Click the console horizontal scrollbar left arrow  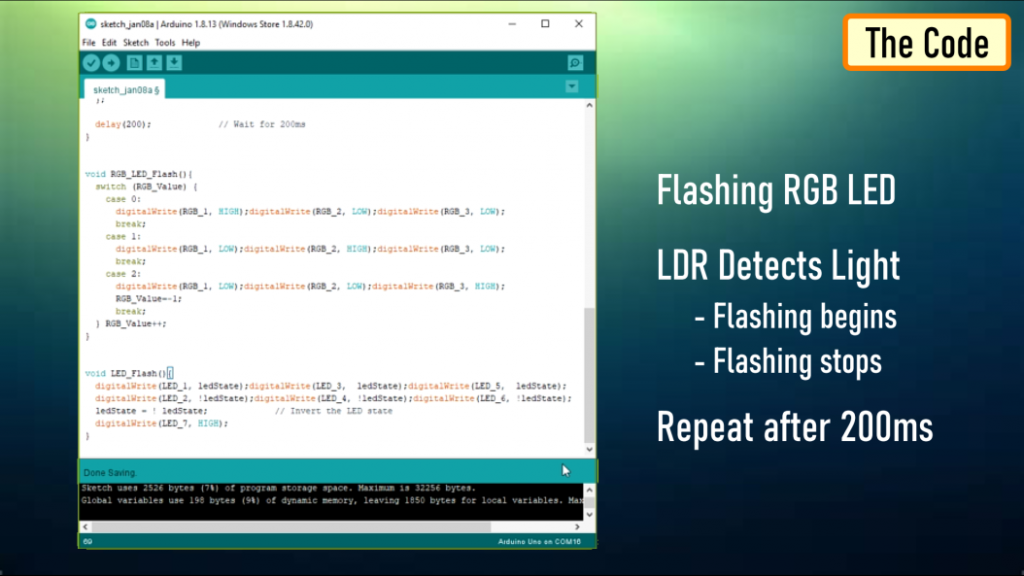[84, 525]
